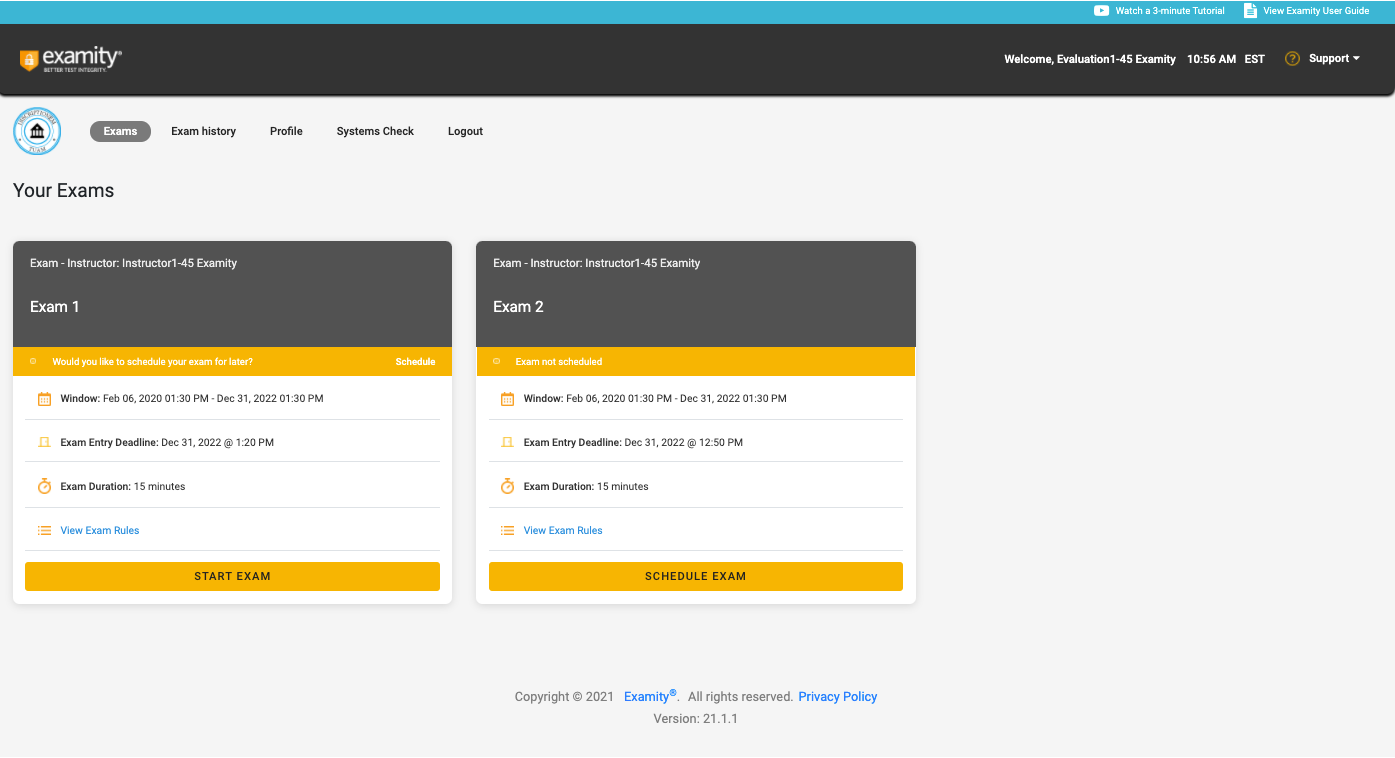This screenshot has height=758, width=1395.
Task: Go to the Profile tab
Action: (x=286, y=131)
